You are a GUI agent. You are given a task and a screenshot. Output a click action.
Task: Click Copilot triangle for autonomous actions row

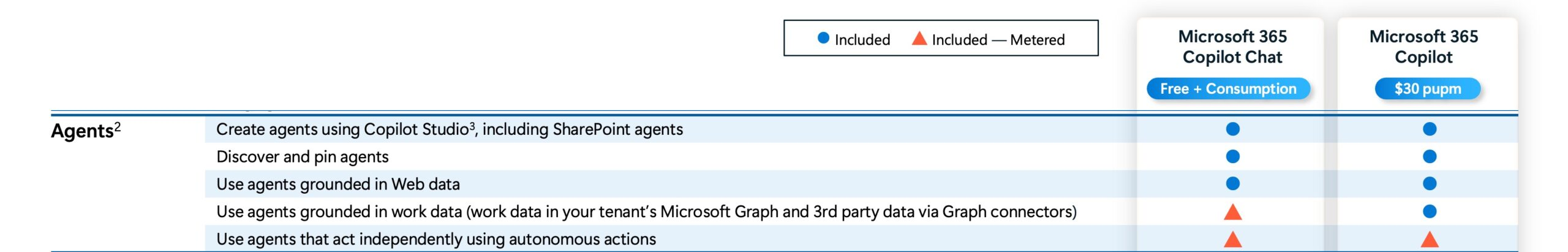click(1429, 239)
